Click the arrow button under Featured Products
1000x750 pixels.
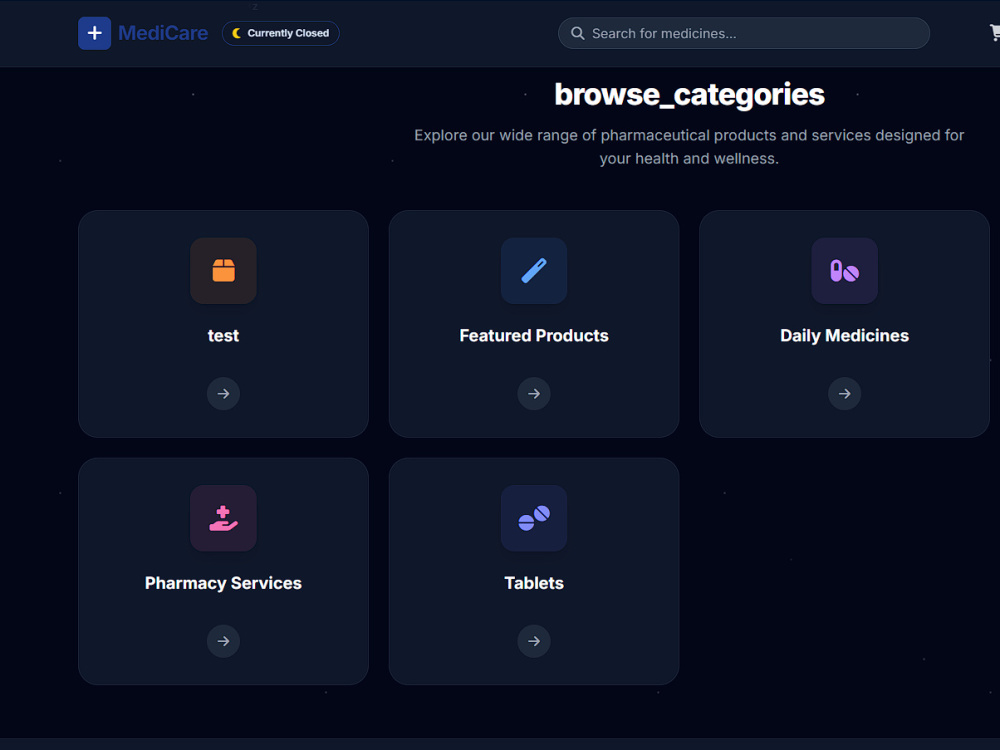[534, 393]
